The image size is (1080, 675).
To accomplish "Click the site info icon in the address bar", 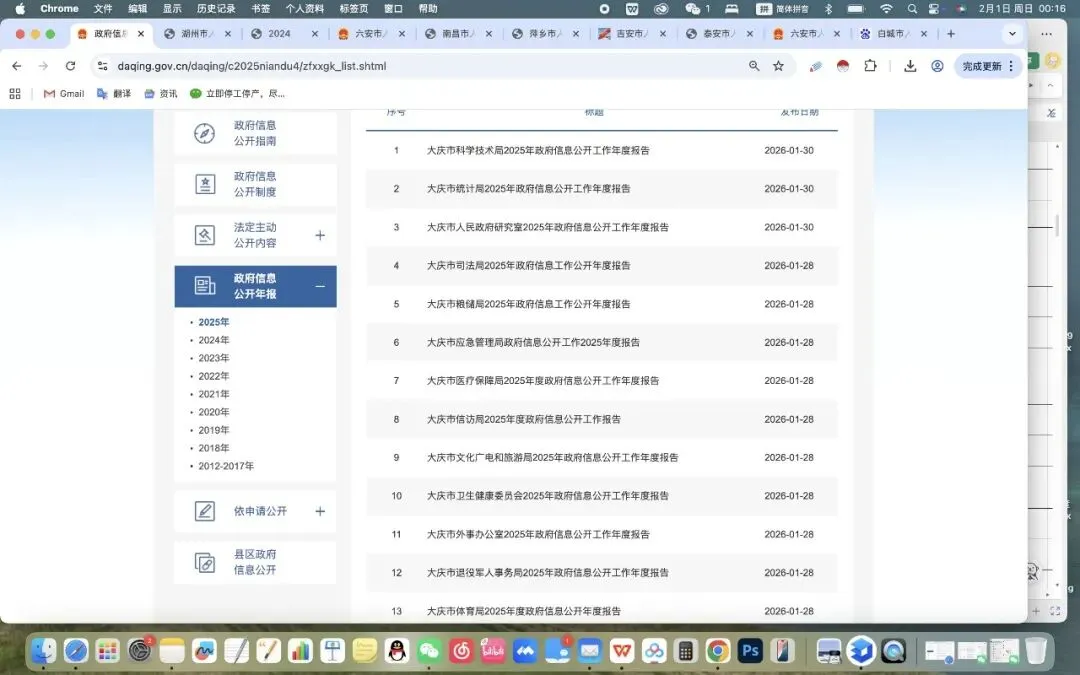I will point(103,66).
